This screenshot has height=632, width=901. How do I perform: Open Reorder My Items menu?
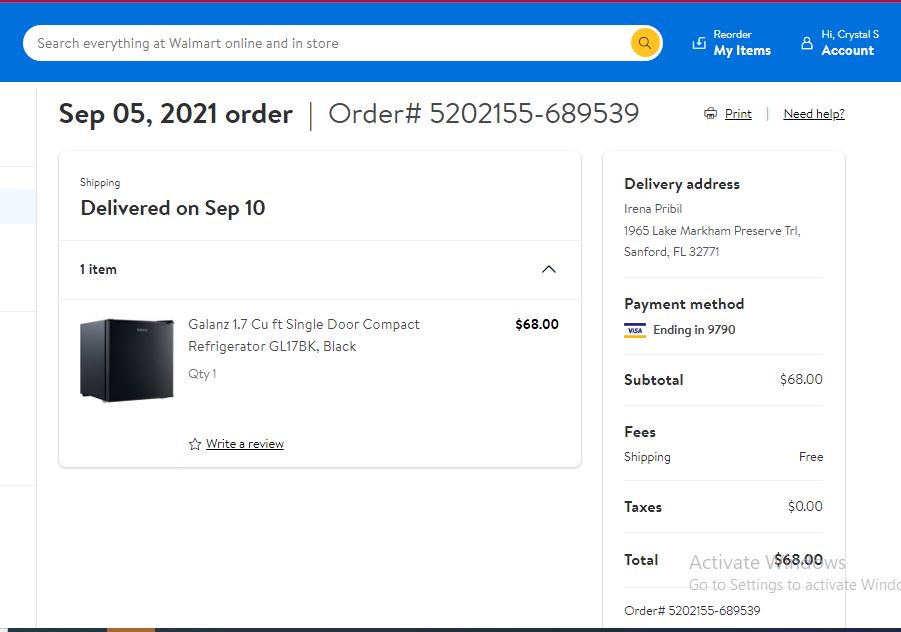click(x=731, y=43)
